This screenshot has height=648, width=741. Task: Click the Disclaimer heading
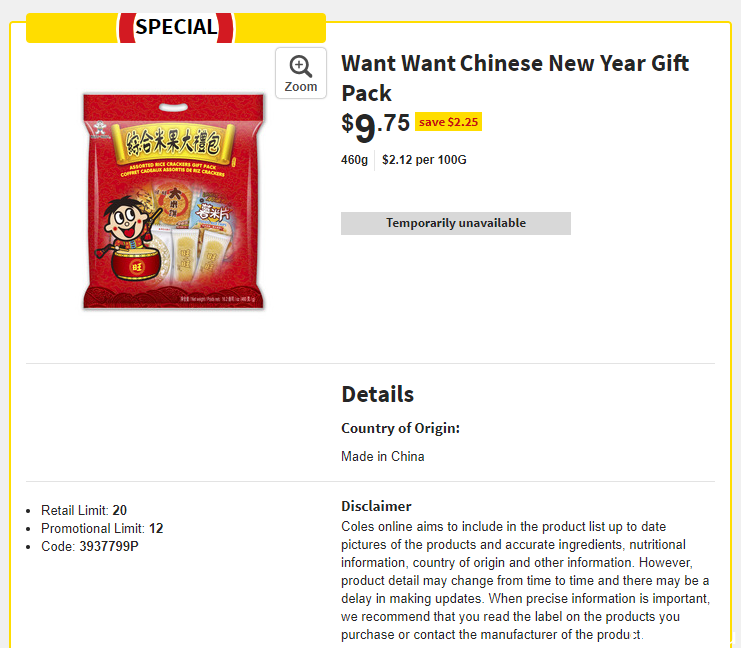pos(376,506)
